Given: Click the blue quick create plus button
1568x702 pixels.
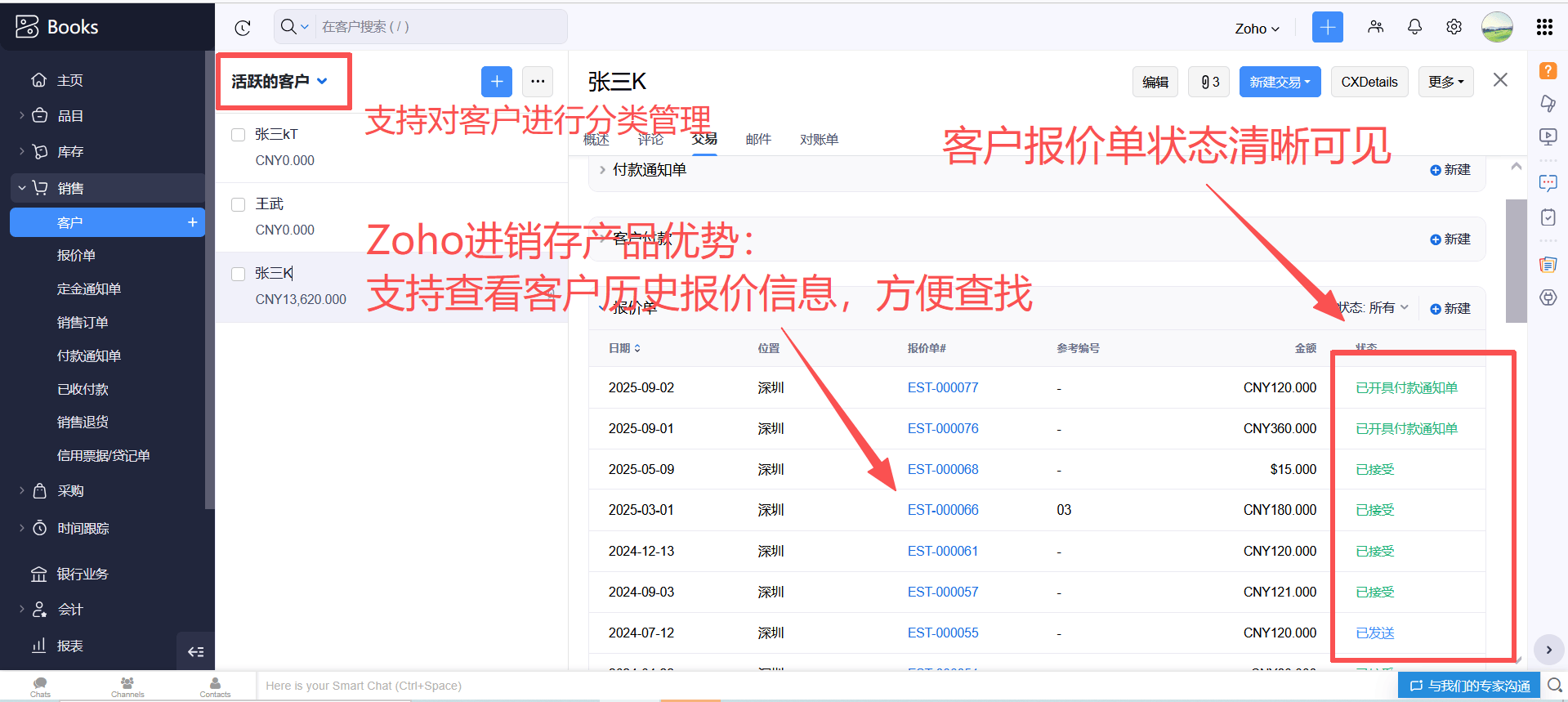Looking at the screenshot, I should pos(1327,27).
